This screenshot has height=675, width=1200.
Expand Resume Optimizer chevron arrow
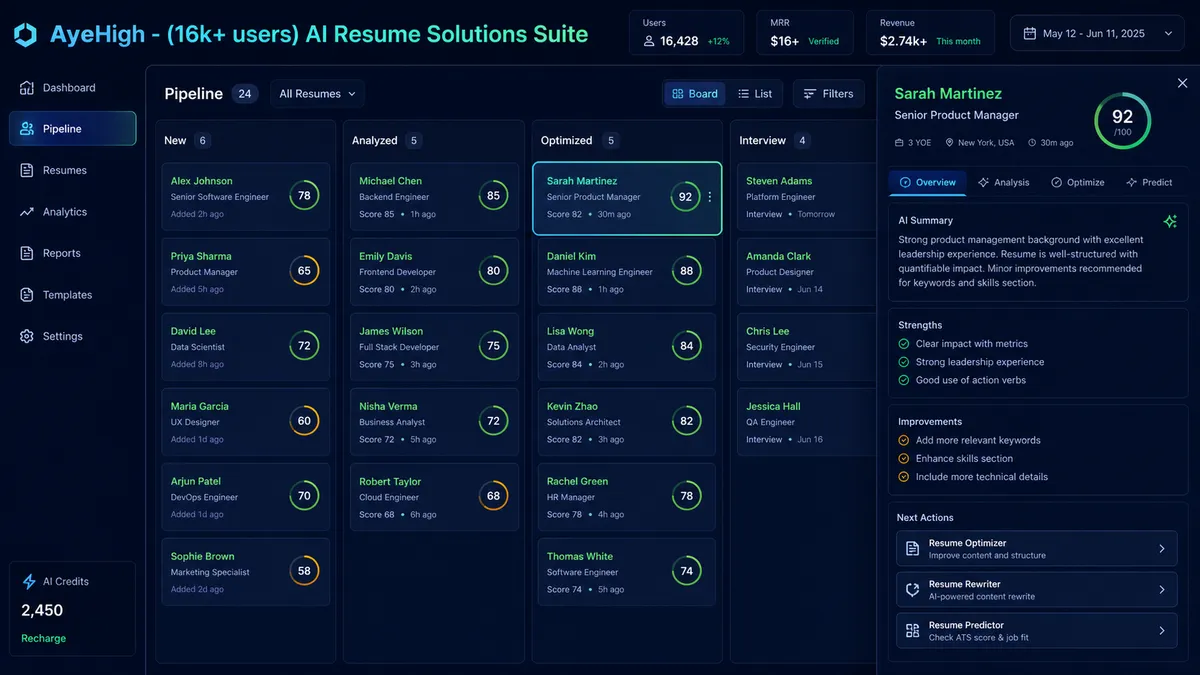tap(1162, 549)
